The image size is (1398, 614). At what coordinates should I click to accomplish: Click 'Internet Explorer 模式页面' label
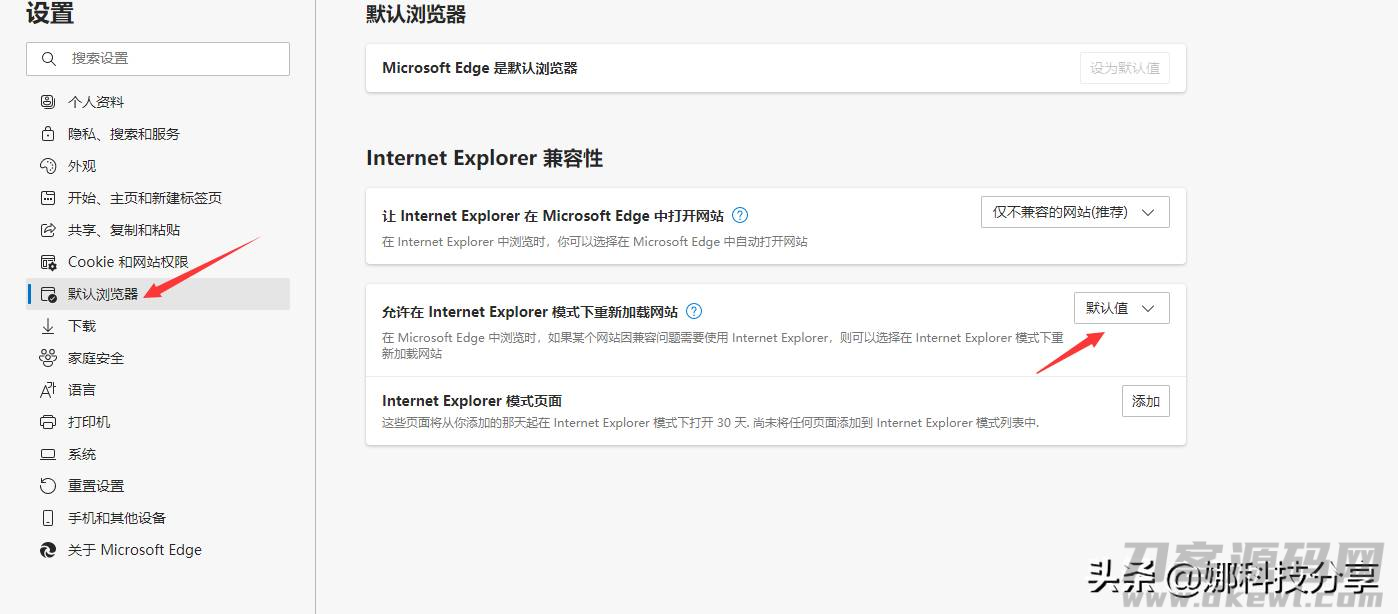tap(472, 401)
